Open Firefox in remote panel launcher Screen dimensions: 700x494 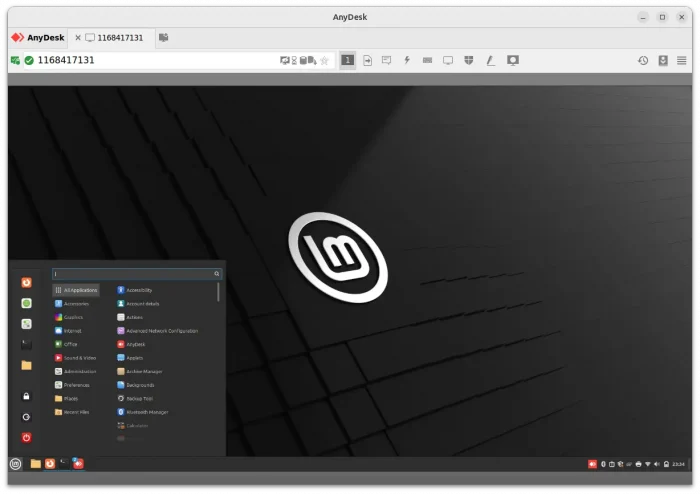coord(50,464)
